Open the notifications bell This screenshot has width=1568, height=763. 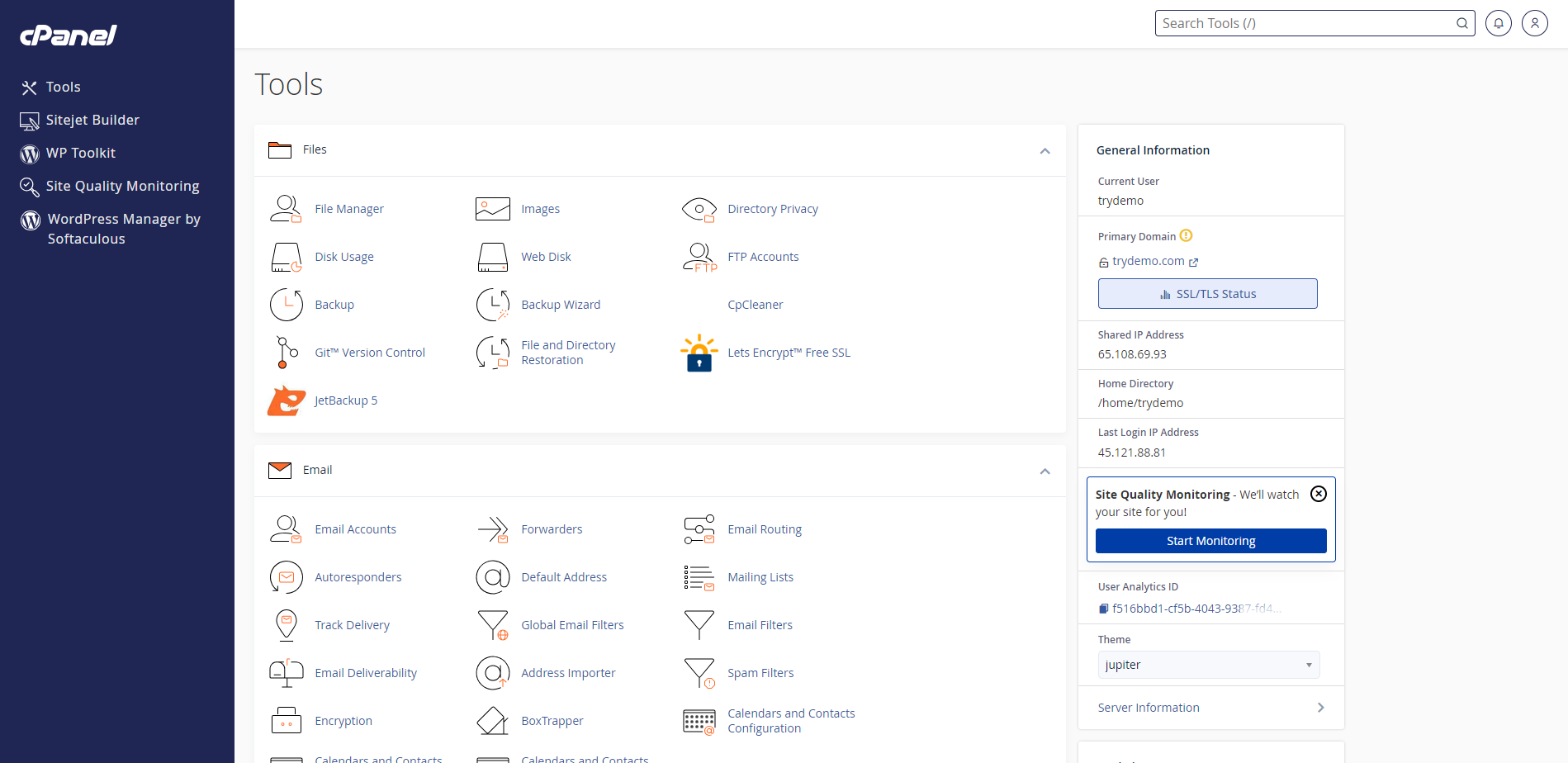click(1498, 23)
